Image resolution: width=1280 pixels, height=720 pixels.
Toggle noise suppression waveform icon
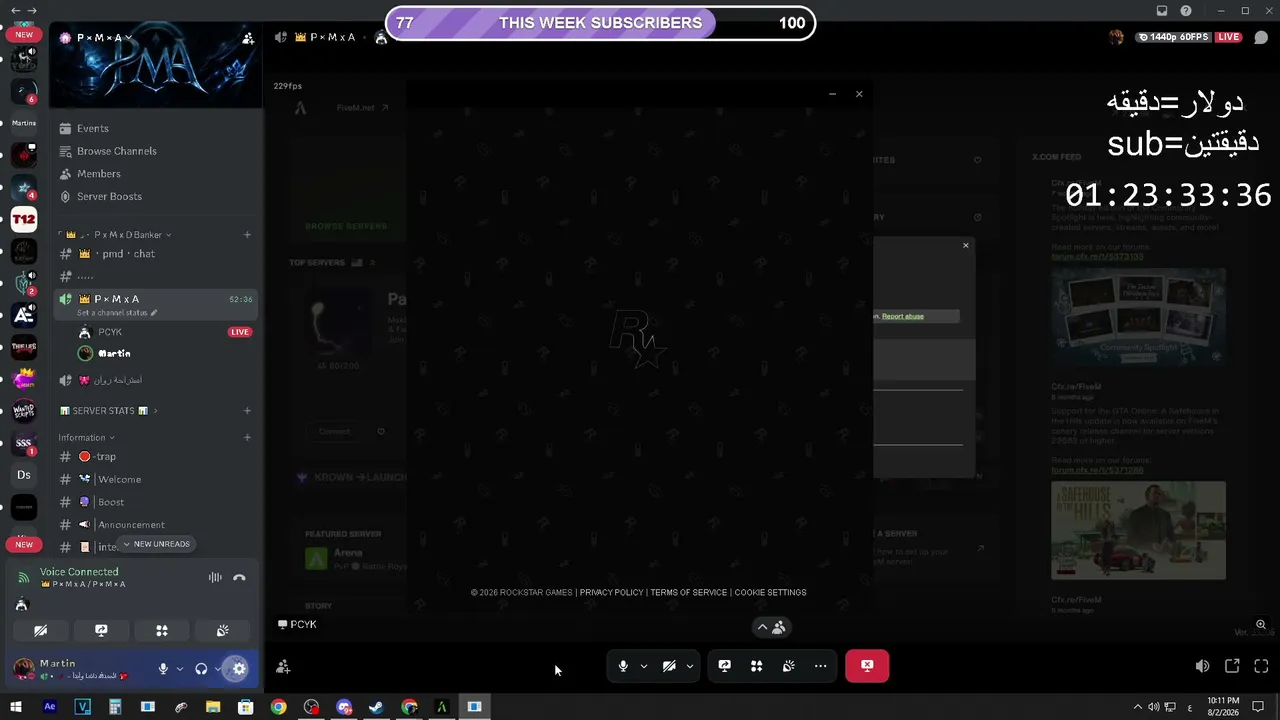pyautogui.click(x=215, y=577)
